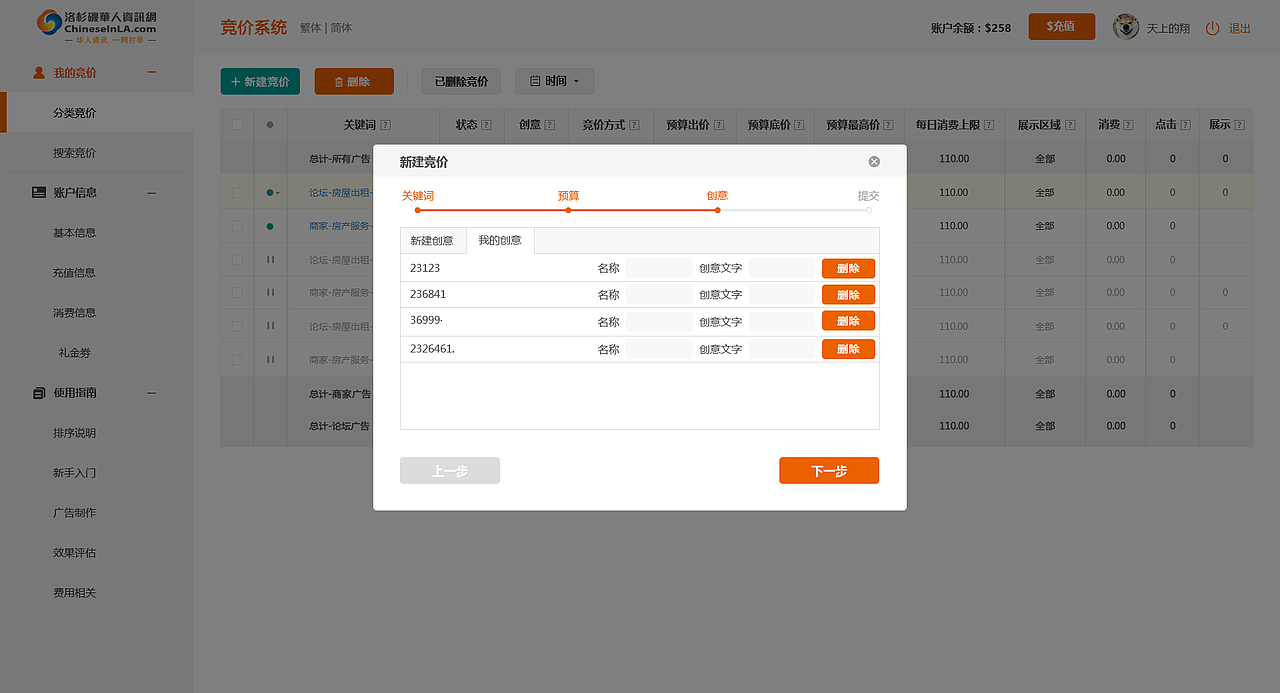Image resolution: width=1280 pixels, height=693 pixels.
Task: Click the orange $充值 recharge button
Action: coord(1061,27)
